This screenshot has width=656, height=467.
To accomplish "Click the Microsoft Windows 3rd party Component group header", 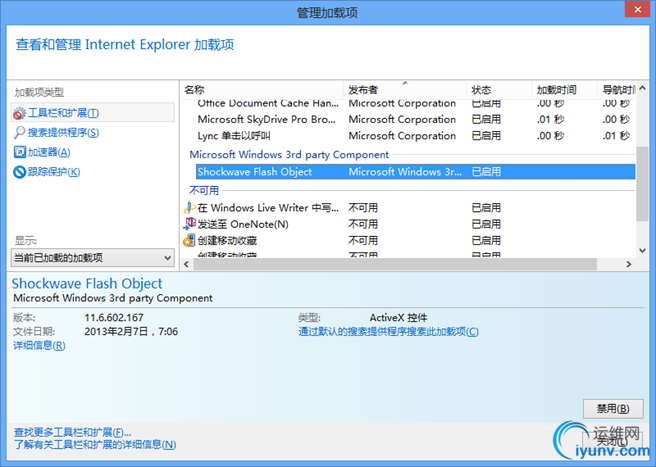I will (x=289, y=154).
